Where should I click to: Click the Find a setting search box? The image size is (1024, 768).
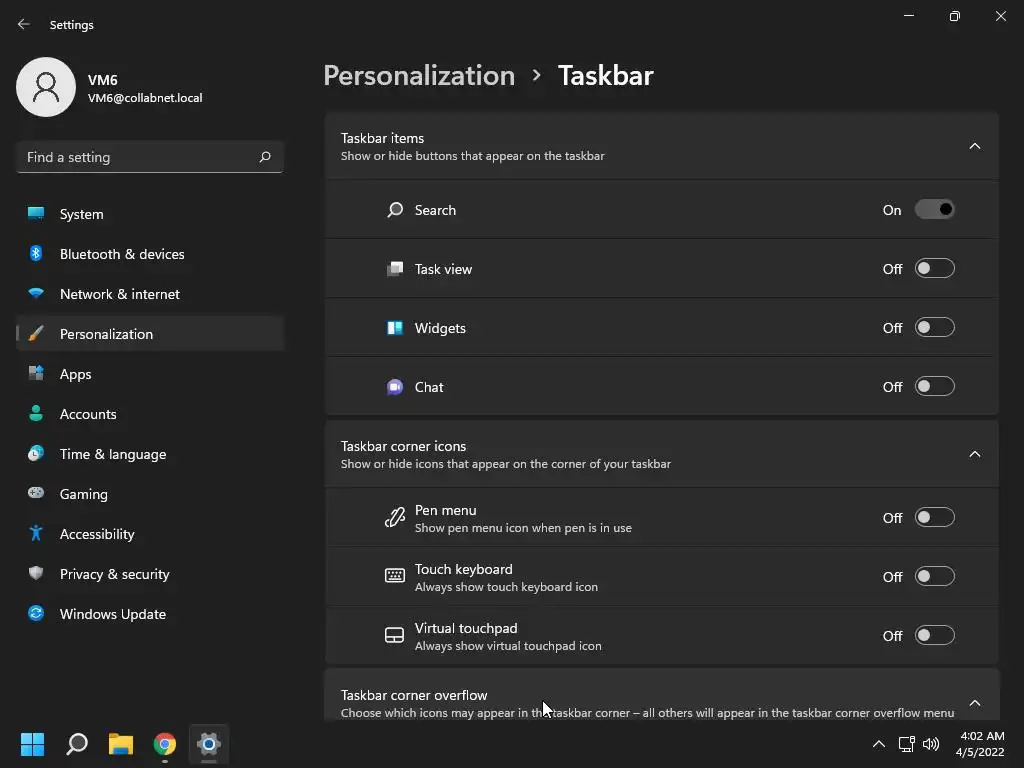pos(138,157)
